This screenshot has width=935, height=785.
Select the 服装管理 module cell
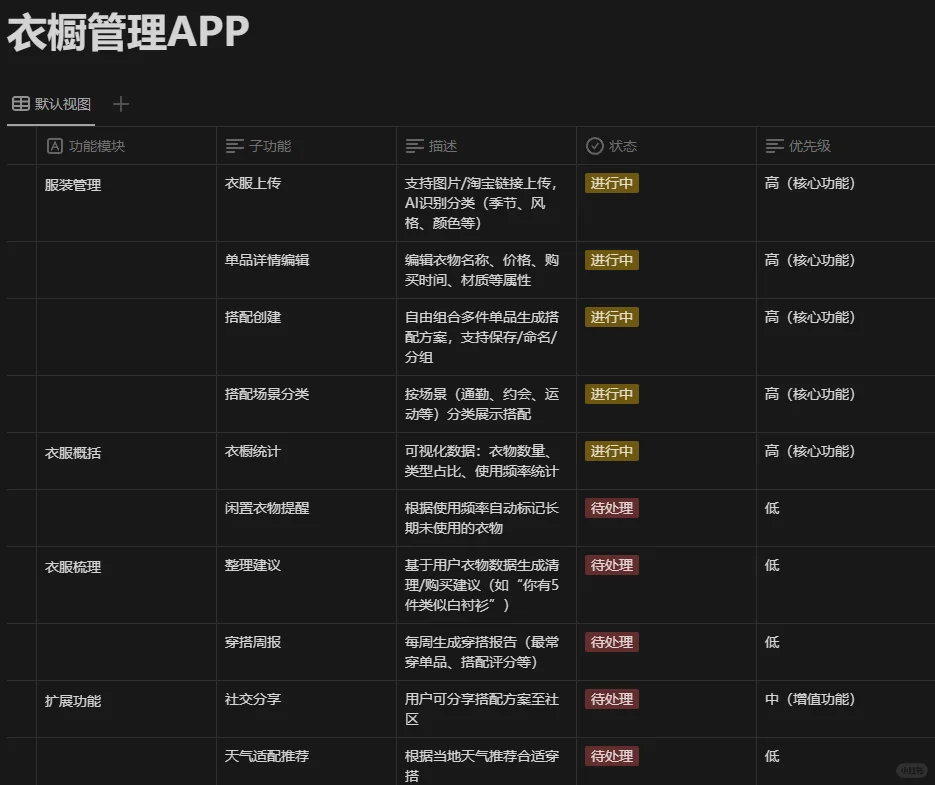point(71,184)
